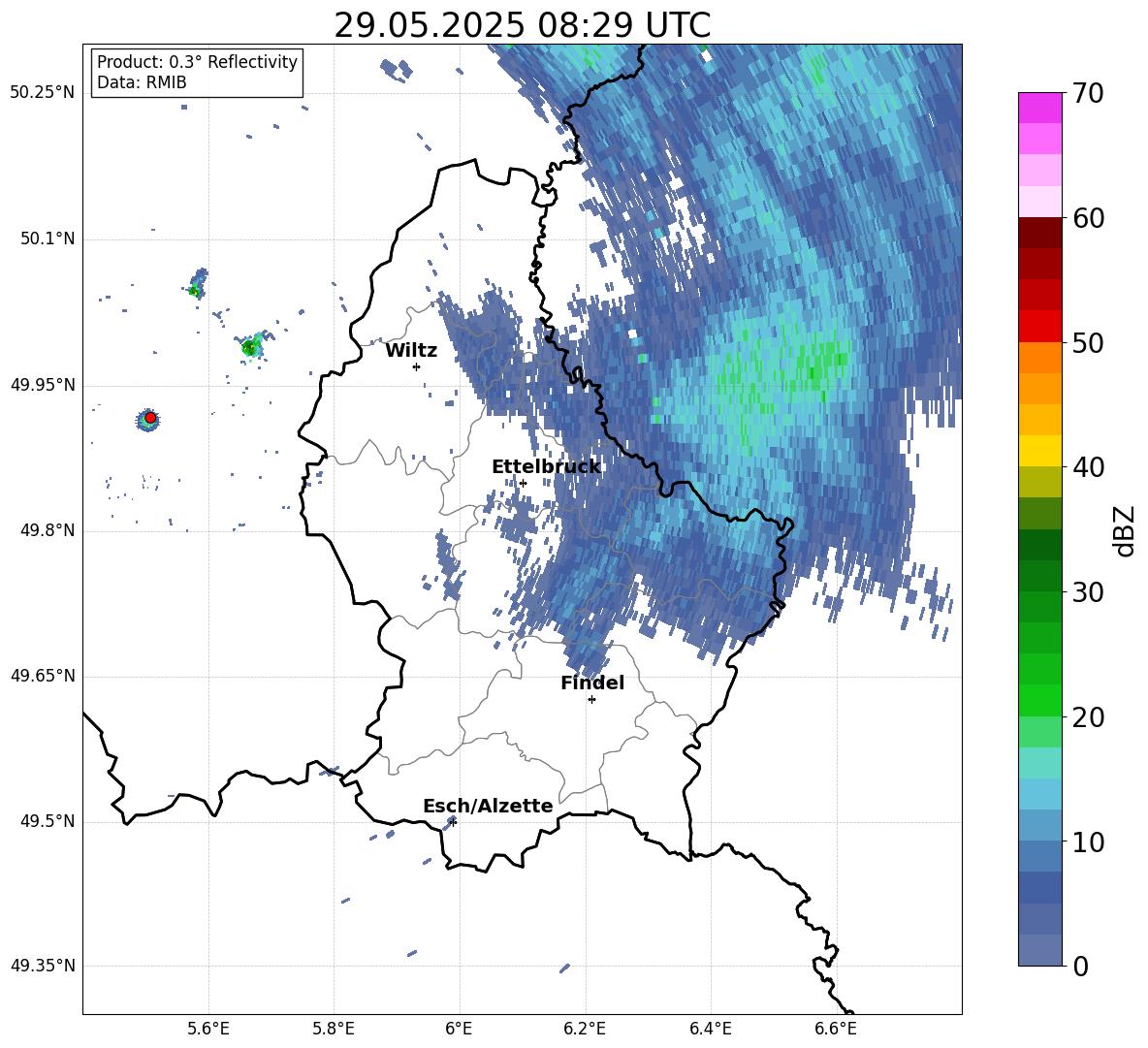Screen dimensions: 1148x1048
Task: Click the title '29.05.2025 08:29 UTC'
Action: pyautogui.click(x=522, y=25)
